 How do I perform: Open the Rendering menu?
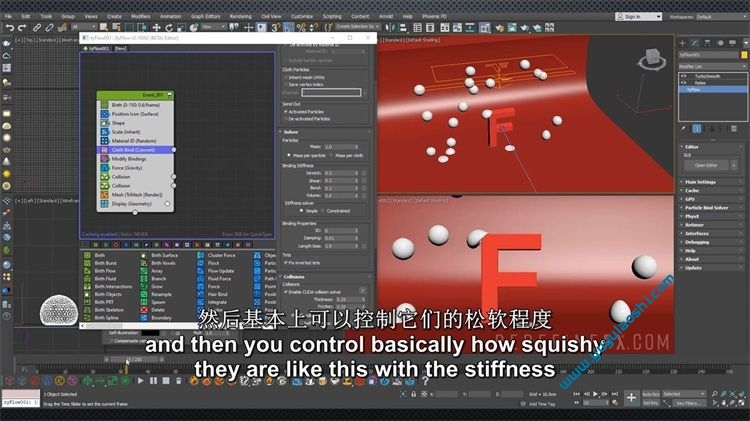241,16
